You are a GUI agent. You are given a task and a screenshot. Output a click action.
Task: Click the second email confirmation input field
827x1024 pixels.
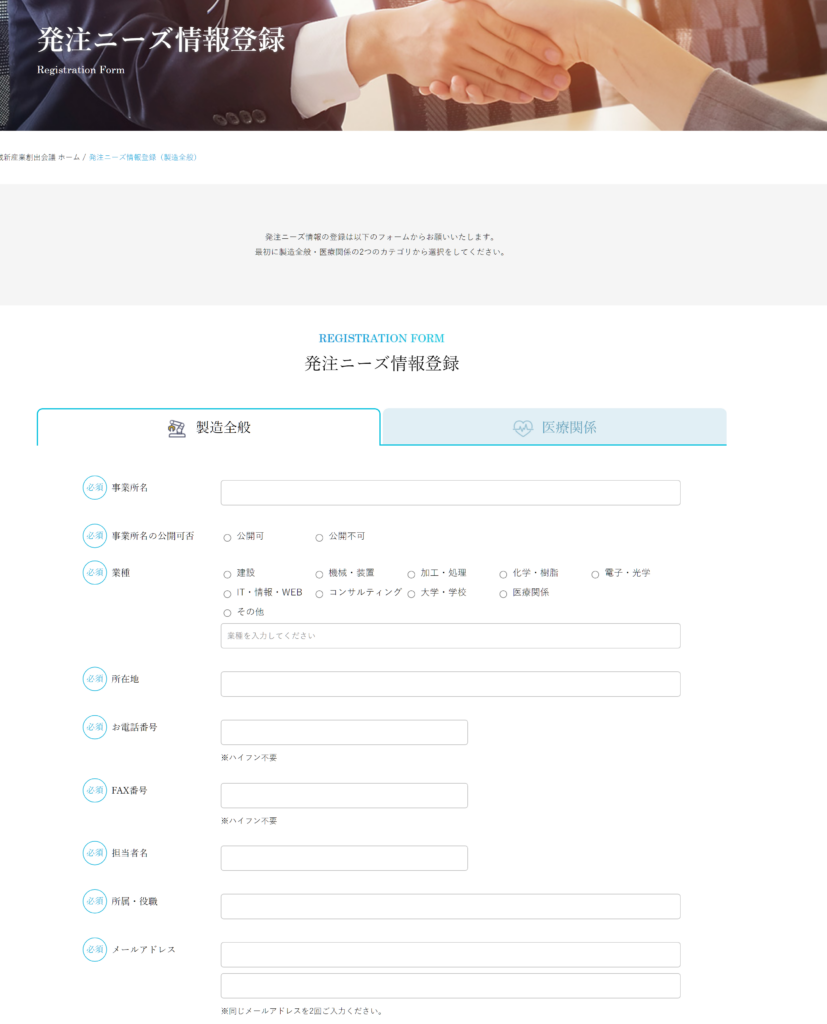click(x=450, y=985)
